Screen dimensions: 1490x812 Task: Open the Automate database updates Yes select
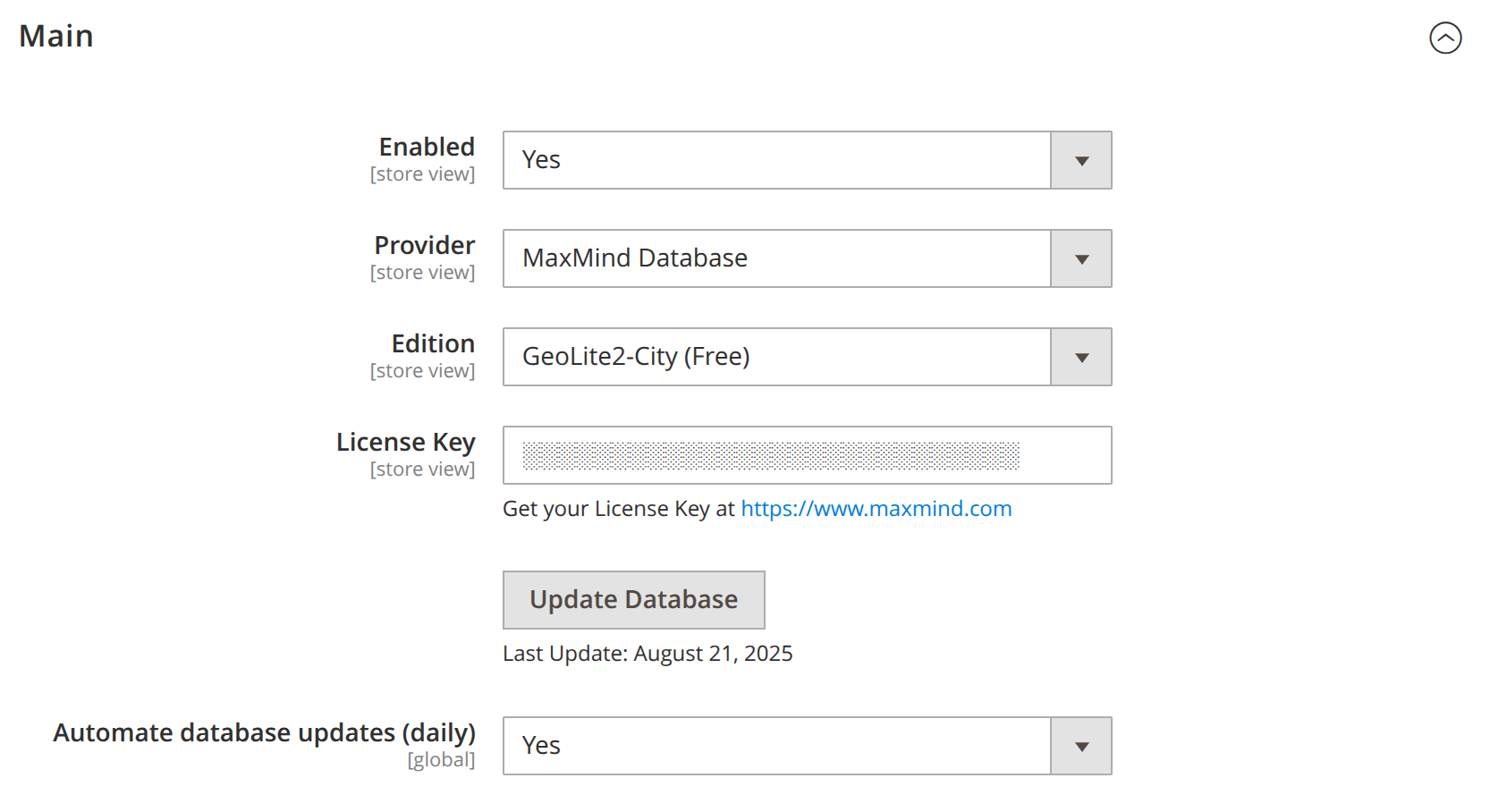coord(776,747)
